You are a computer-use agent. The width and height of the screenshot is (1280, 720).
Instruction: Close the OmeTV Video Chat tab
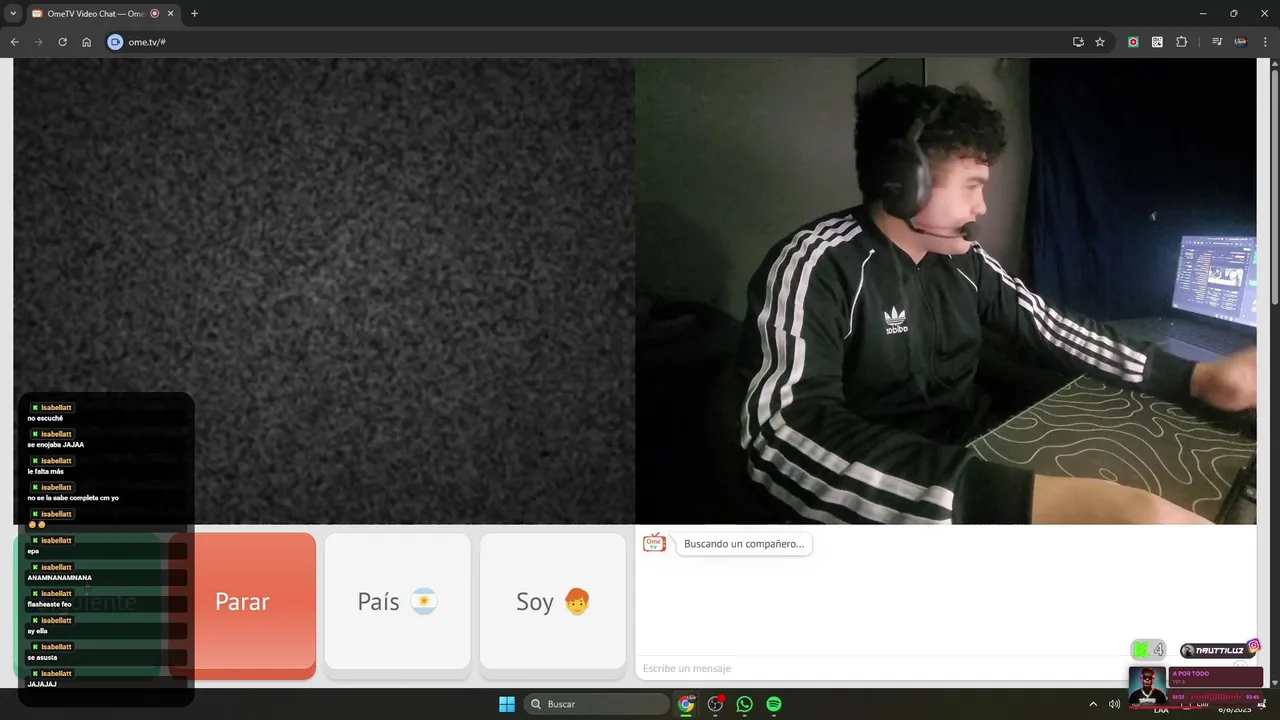coord(171,14)
